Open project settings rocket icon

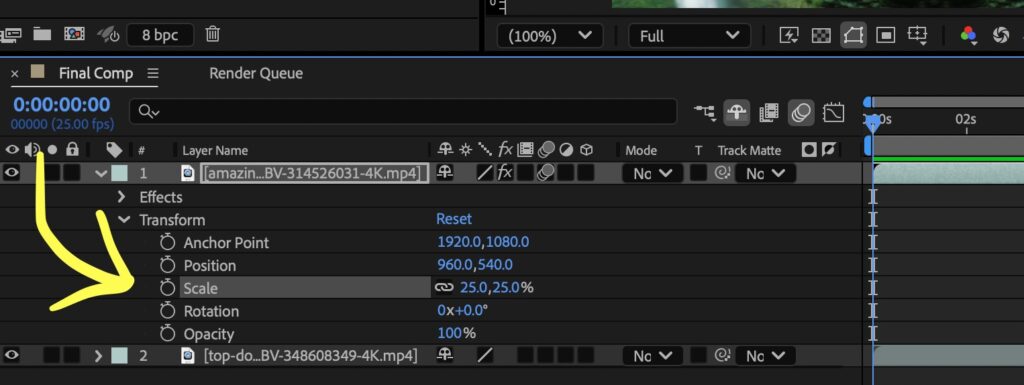[x=108, y=35]
